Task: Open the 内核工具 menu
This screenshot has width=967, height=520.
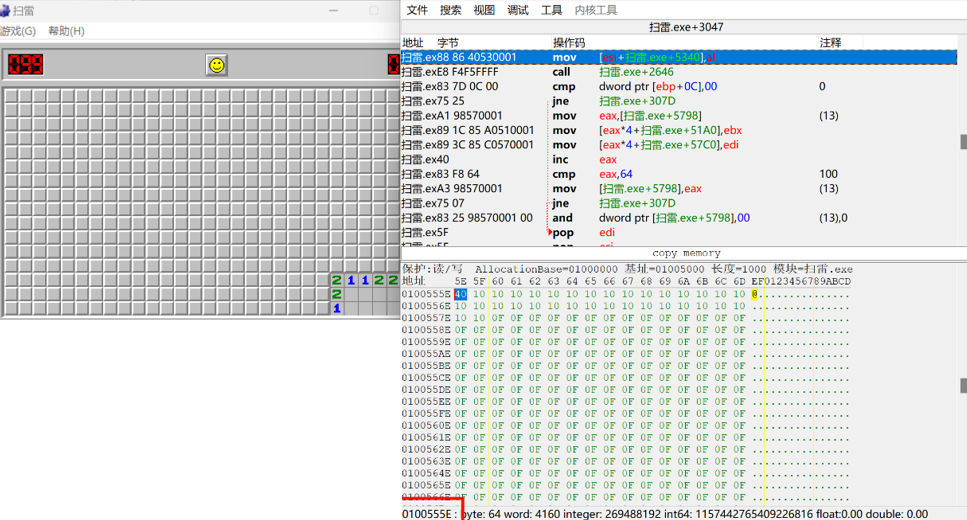Action: click(596, 10)
